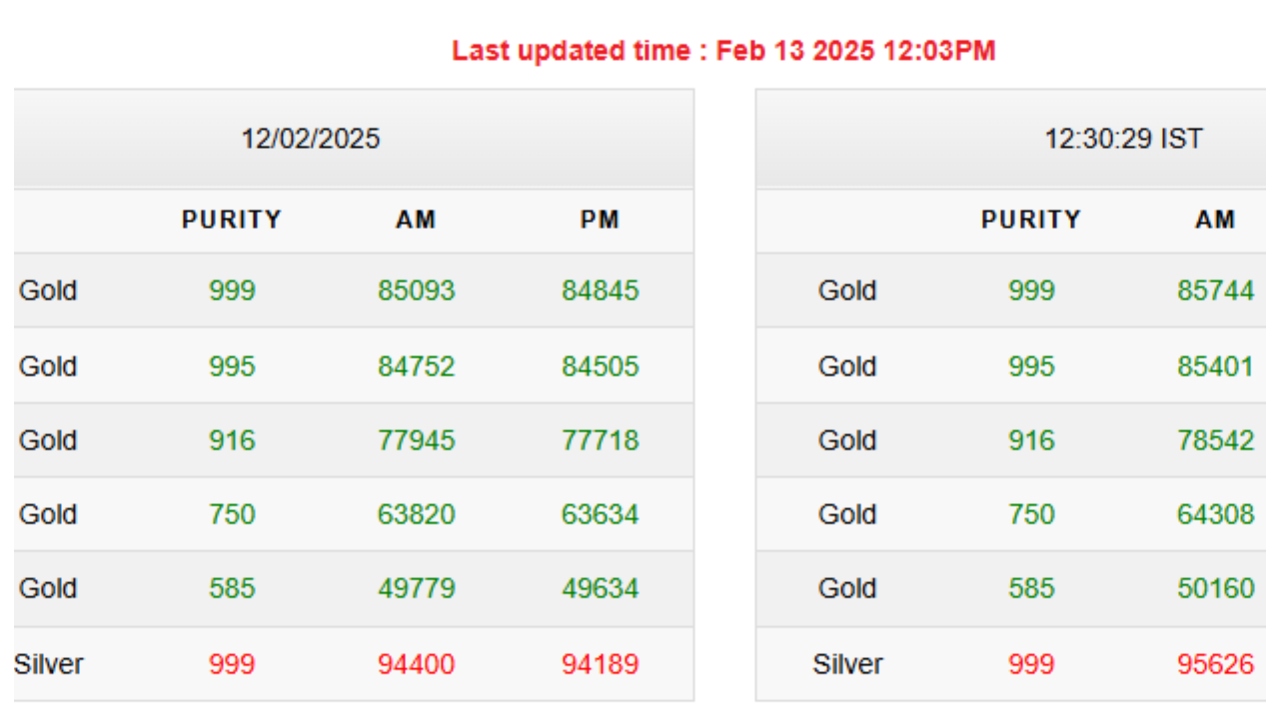Click the 85401 price value
The width and height of the screenshot is (1280, 718).
pyautogui.click(x=1215, y=367)
